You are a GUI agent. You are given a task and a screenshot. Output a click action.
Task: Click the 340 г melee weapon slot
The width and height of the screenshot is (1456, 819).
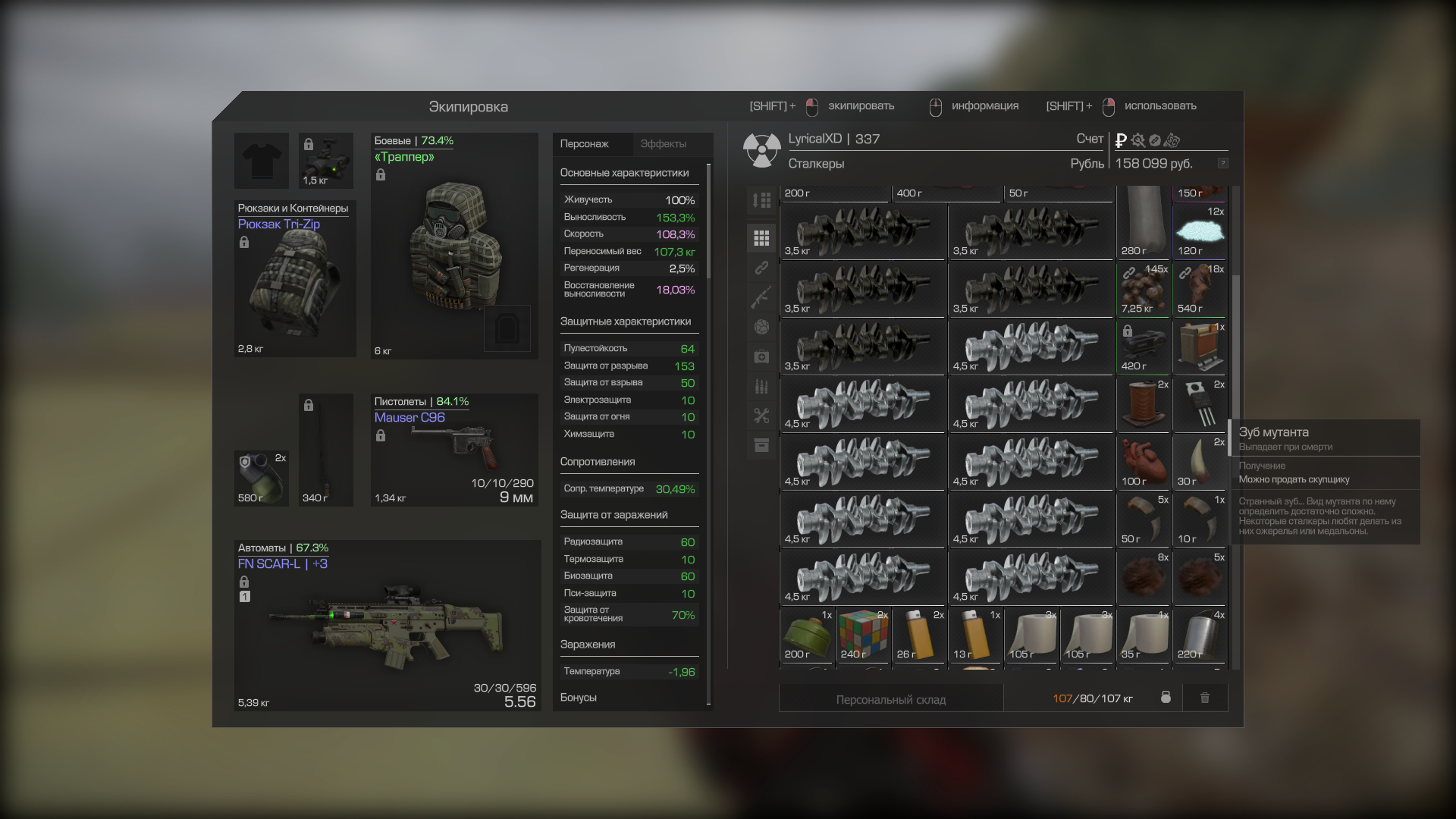click(x=326, y=450)
